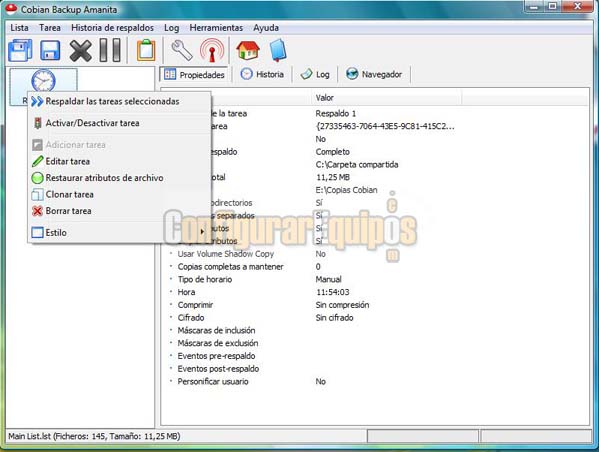Click the blue book help icon
The image size is (599, 452).
pyautogui.click(x=278, y=50)
